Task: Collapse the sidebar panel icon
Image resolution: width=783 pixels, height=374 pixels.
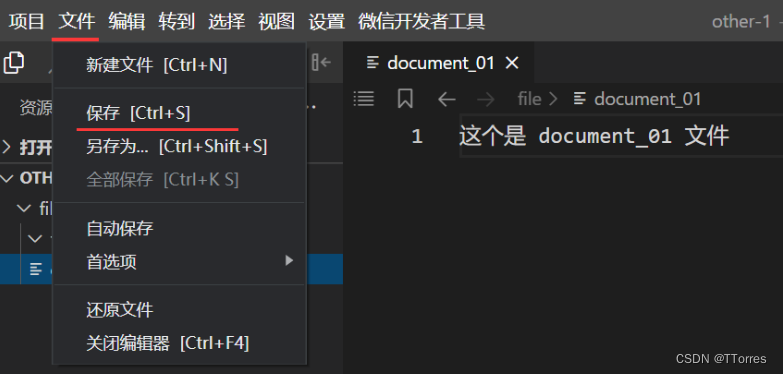Action: pos(322,62)
